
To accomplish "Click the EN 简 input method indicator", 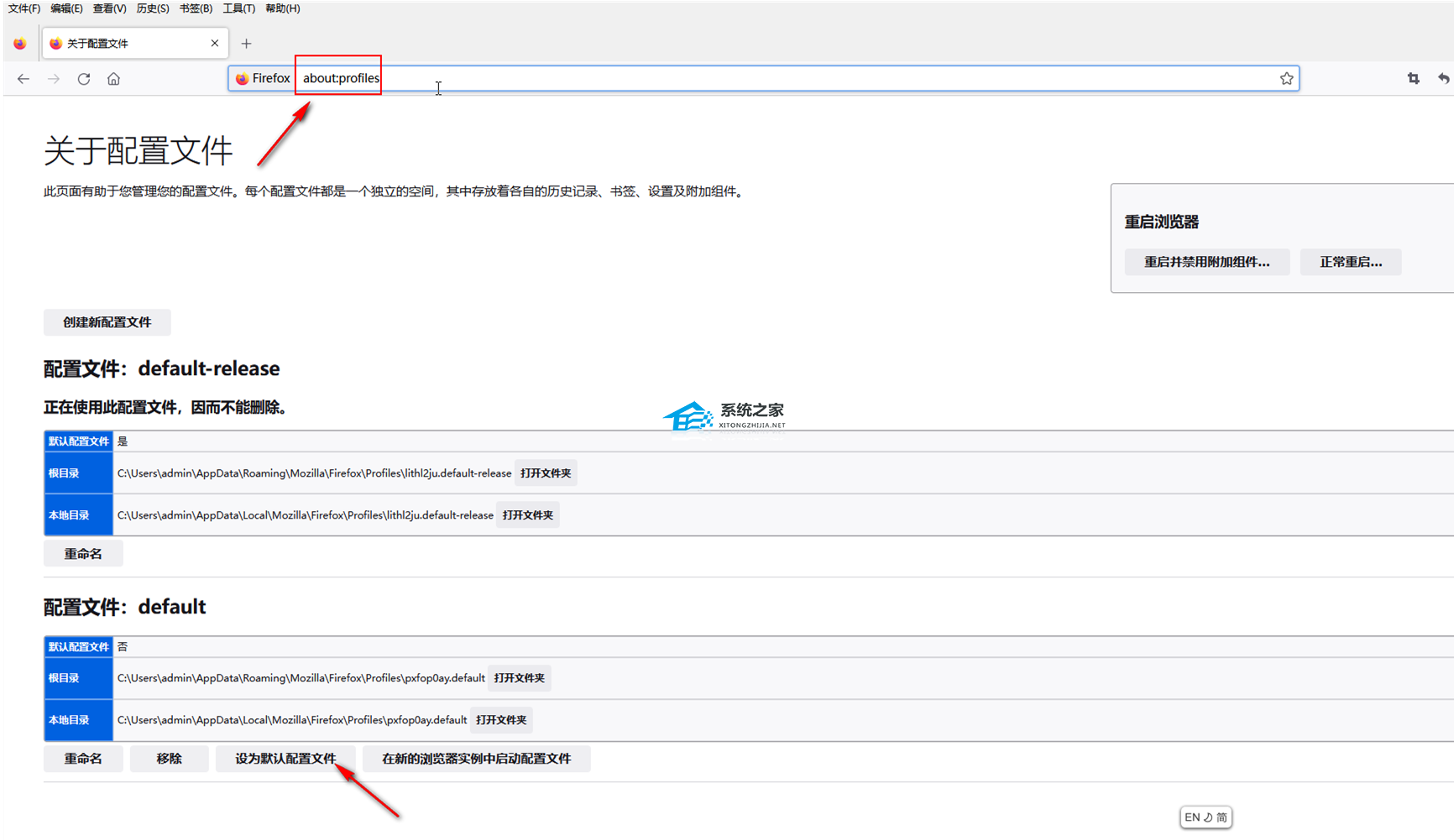I will tap(1206, 817).
